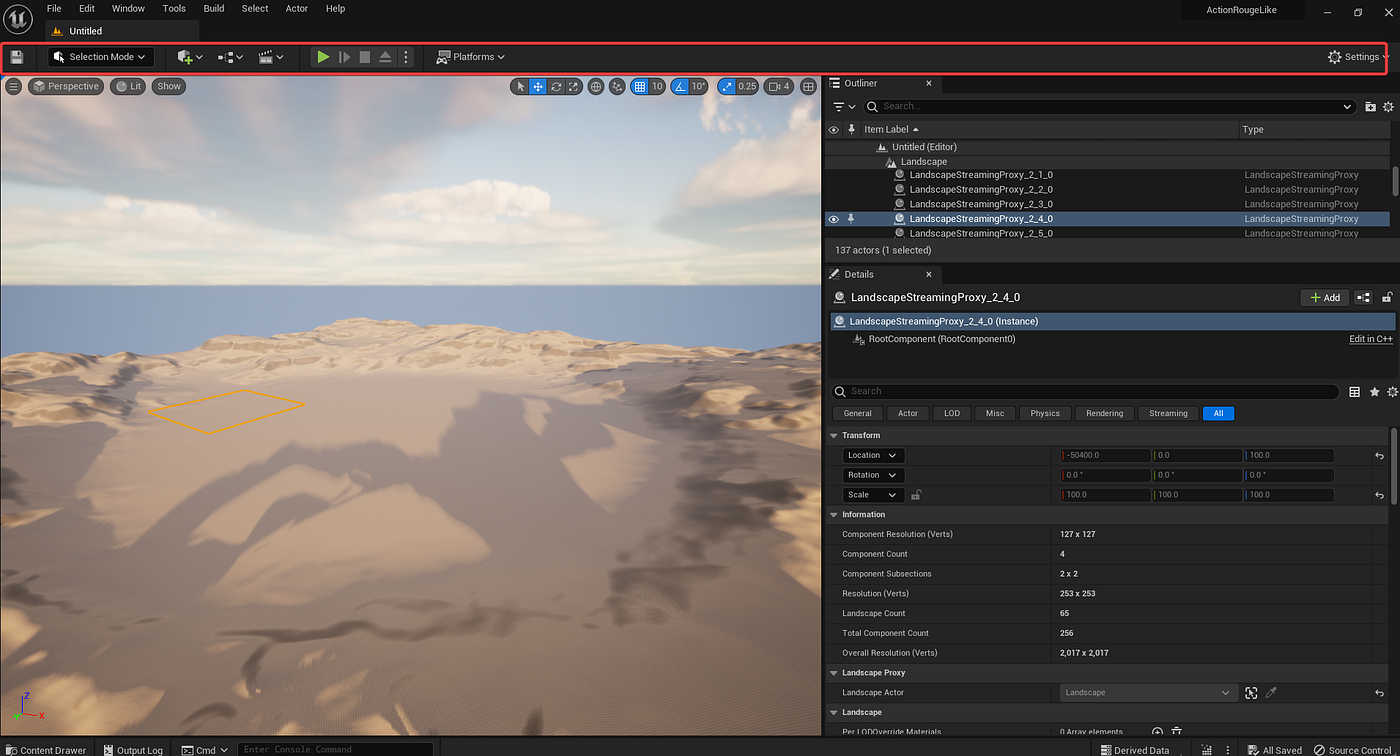Viewport: 1400px width, 756px height.
Task: Open the Selection Mode dropdown
Action: [x=98, y=57]
